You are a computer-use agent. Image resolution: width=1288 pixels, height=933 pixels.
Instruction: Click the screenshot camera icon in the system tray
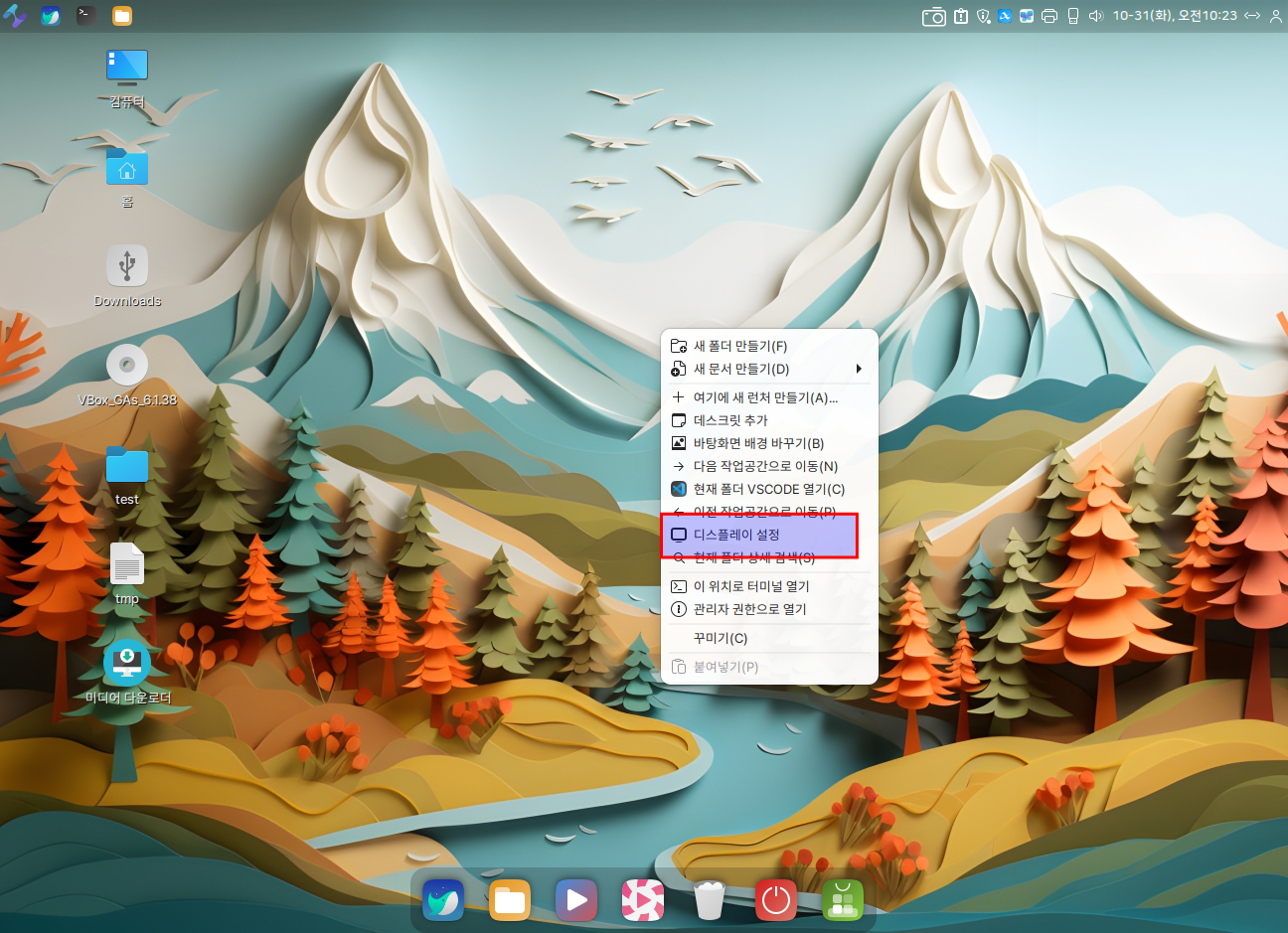933,16
